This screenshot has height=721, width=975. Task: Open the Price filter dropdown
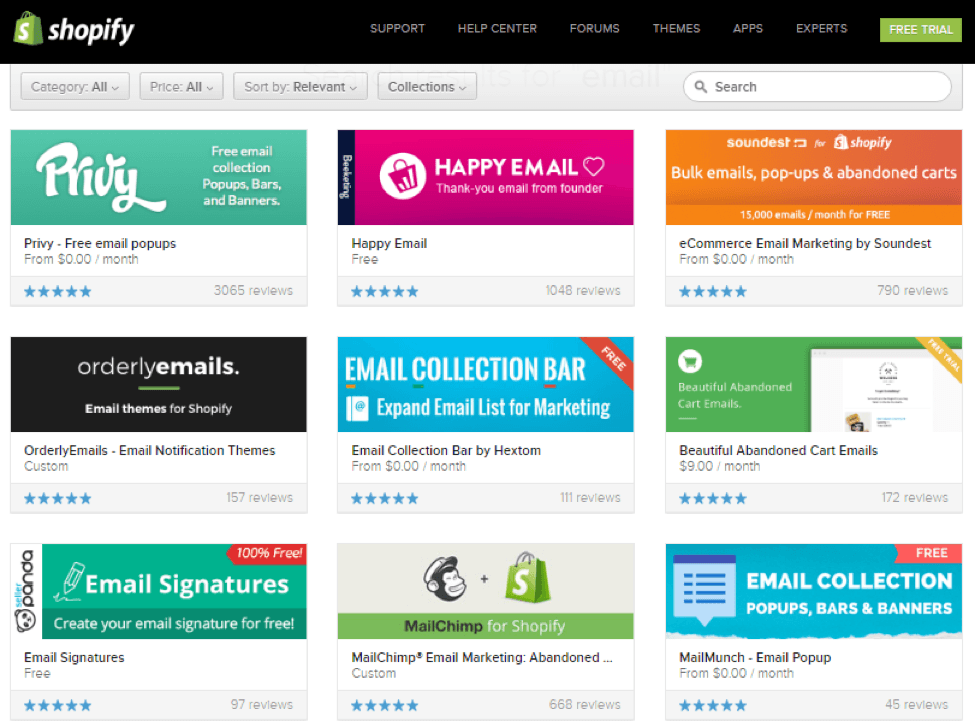pos(181,87)
